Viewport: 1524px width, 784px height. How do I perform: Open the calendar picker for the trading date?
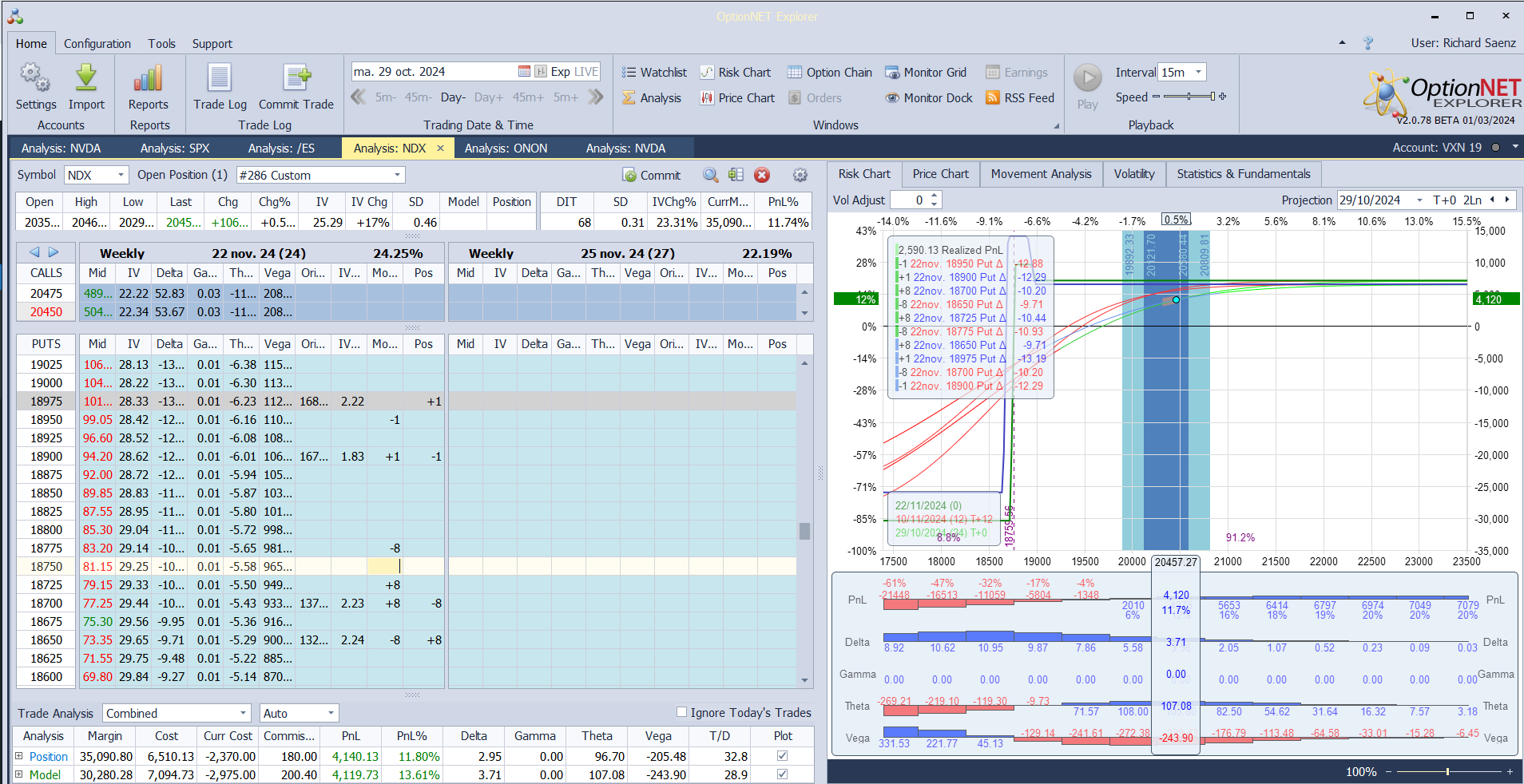pyautogui.click(x=524, y=71)
